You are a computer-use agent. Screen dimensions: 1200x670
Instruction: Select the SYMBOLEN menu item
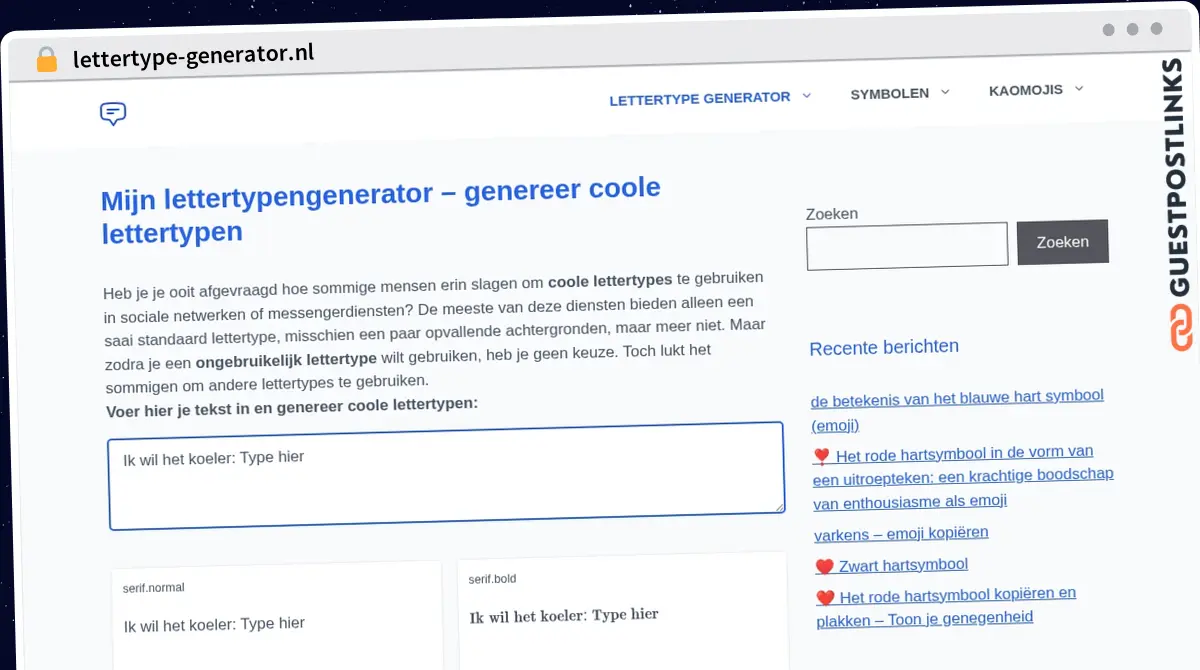pos(888,92)
